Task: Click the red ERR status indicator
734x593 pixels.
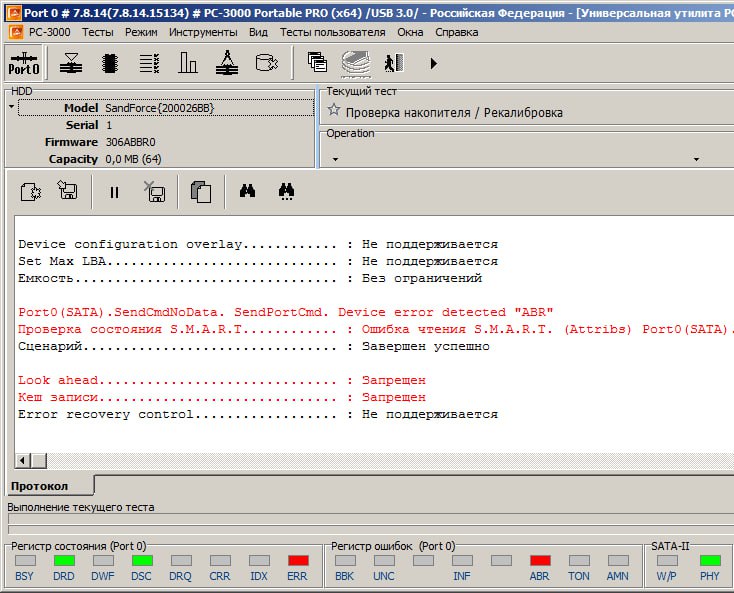Action: (x=298, y=561)
